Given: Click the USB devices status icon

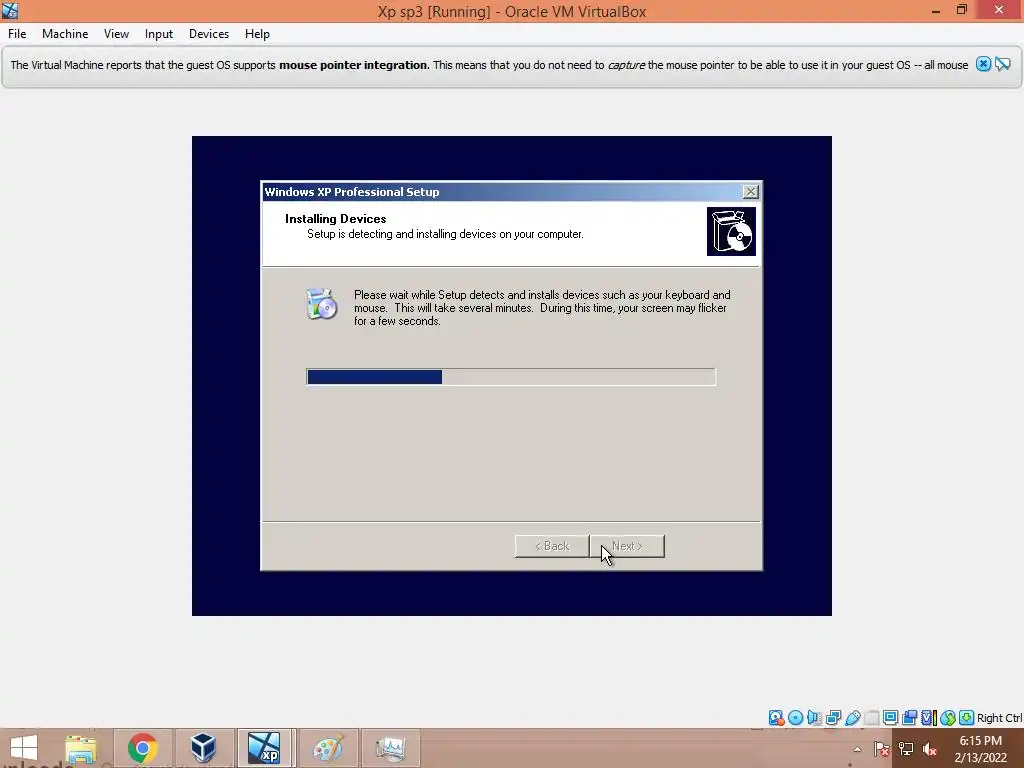Looking at the screenshot, I should 852,718.
